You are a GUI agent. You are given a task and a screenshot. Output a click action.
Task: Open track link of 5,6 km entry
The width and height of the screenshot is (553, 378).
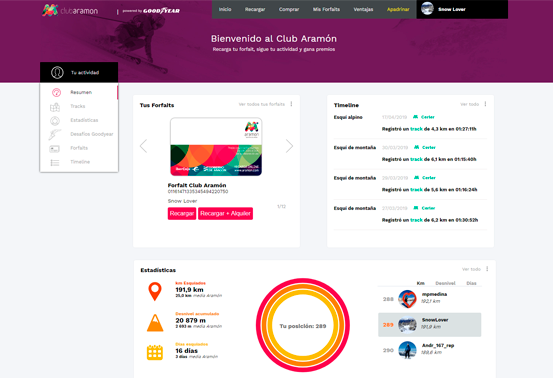pyautogui.click(x=416, y=190)
